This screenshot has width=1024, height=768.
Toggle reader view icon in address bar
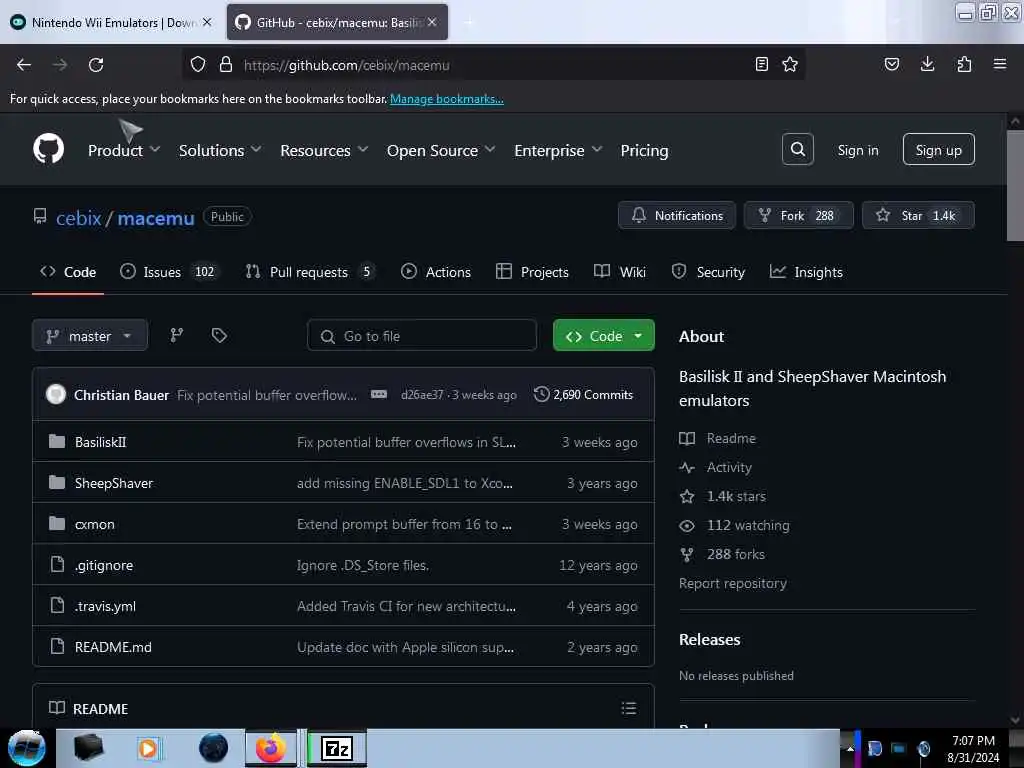tap(761, 65)
